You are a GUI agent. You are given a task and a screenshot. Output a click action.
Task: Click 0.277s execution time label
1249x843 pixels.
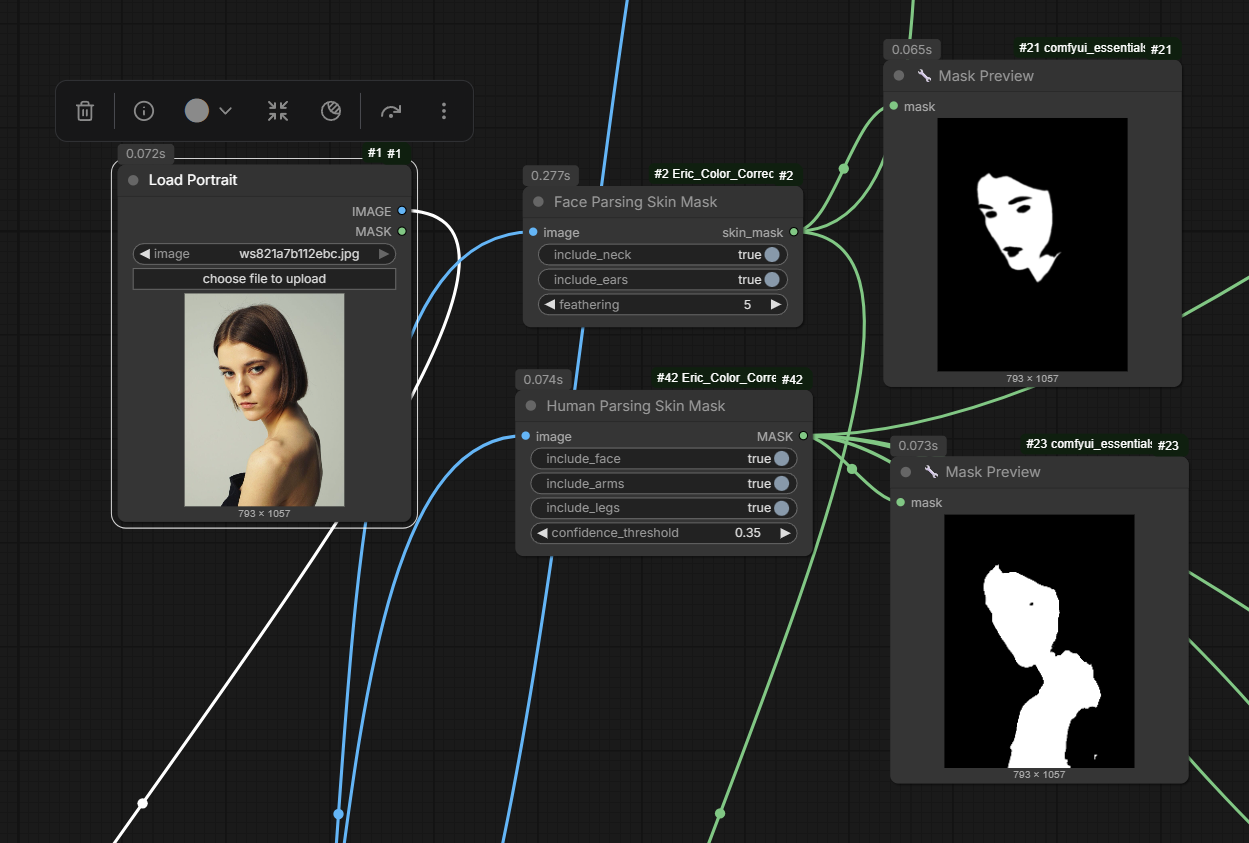(550, 175)
